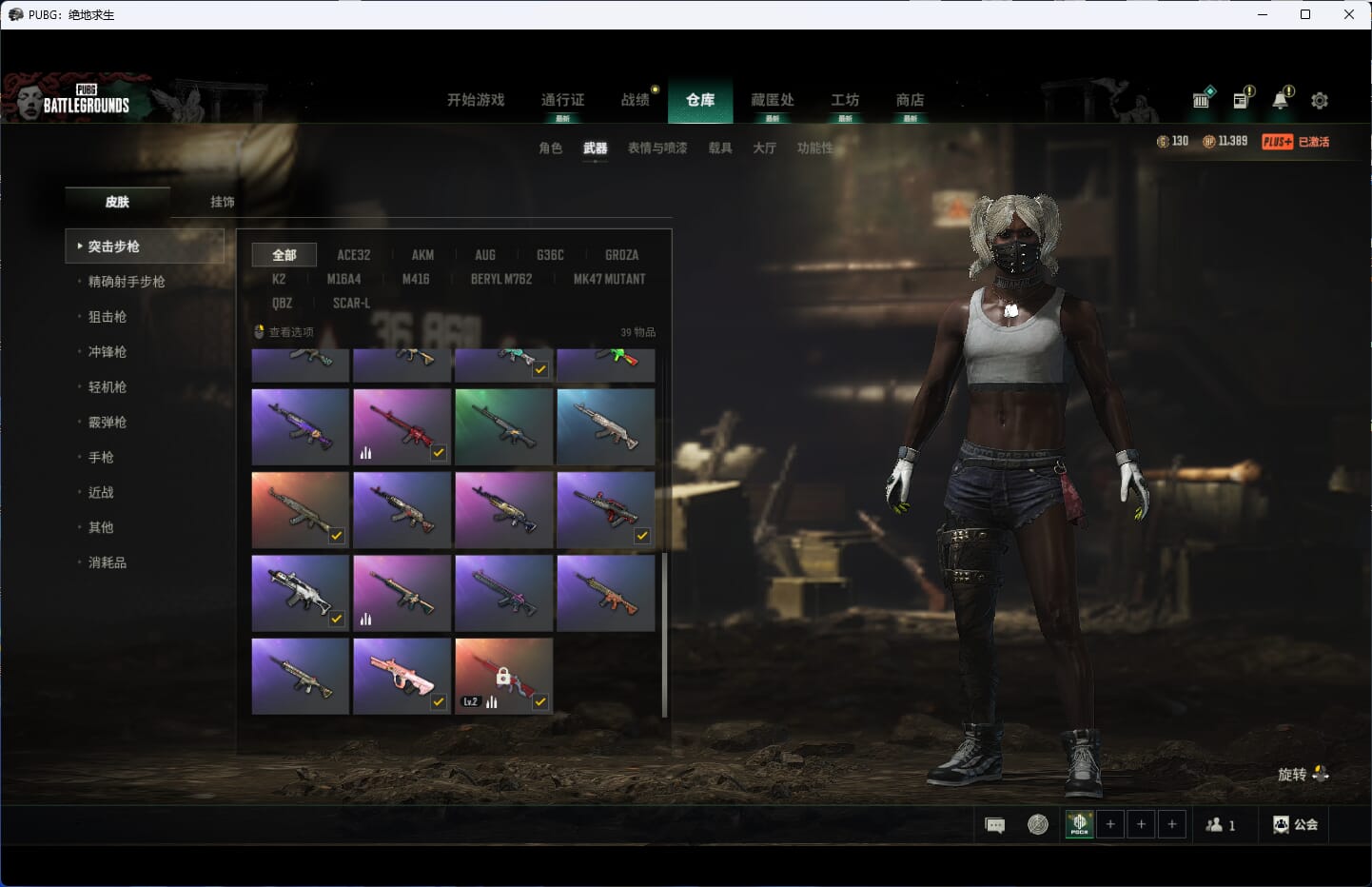Open the 商店 tab
Image resolution: width=1372 pixels, height=887 pixels.
911,100
